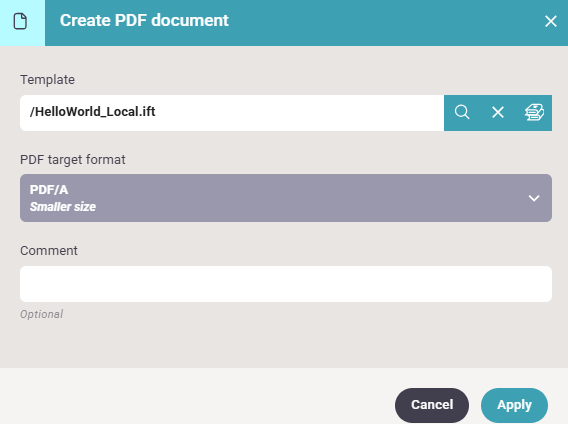
Task: Click the Smaller size subtitle in format selector
Action: coord(63,207)
